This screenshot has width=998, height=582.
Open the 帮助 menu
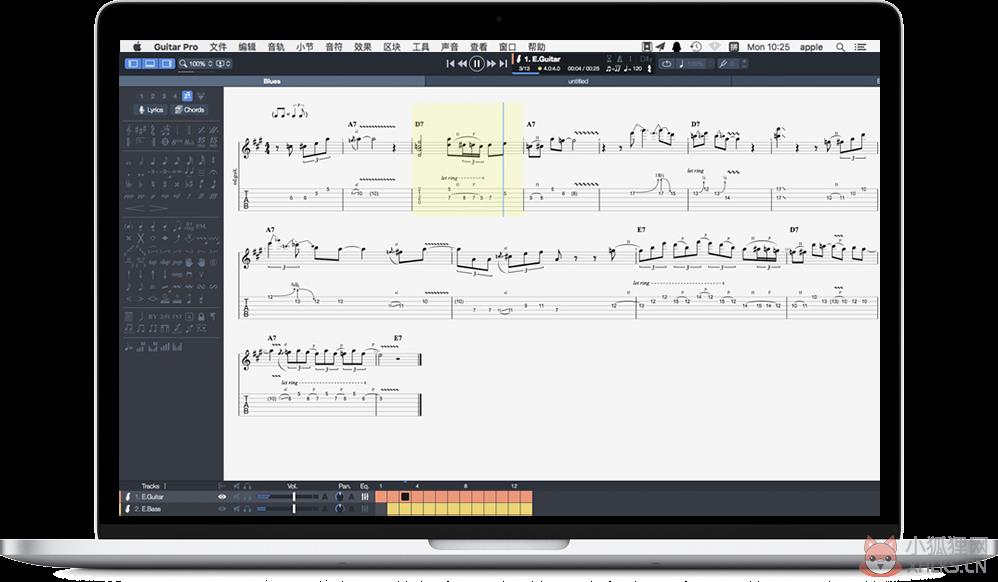click(537, 46)
